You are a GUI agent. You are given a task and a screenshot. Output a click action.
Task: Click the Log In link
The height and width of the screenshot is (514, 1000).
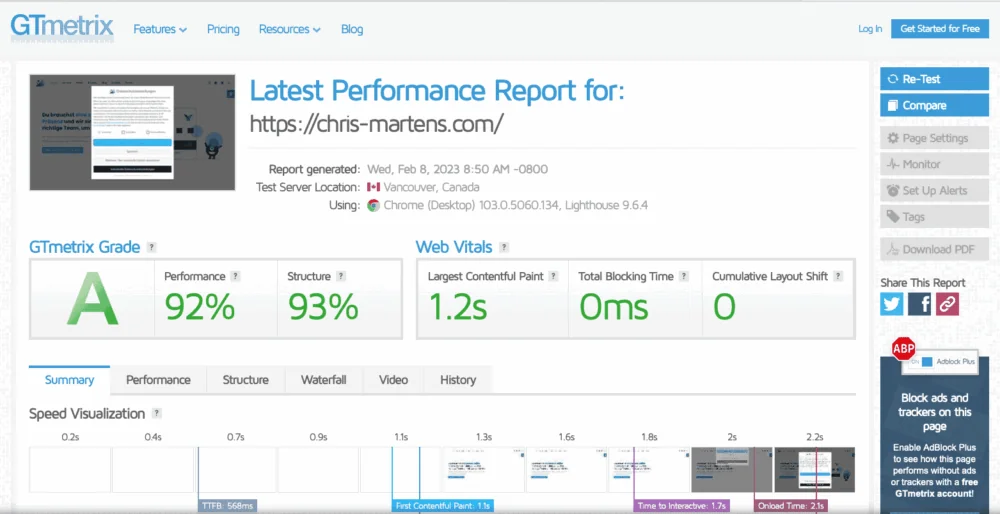[x=870, y=29]
